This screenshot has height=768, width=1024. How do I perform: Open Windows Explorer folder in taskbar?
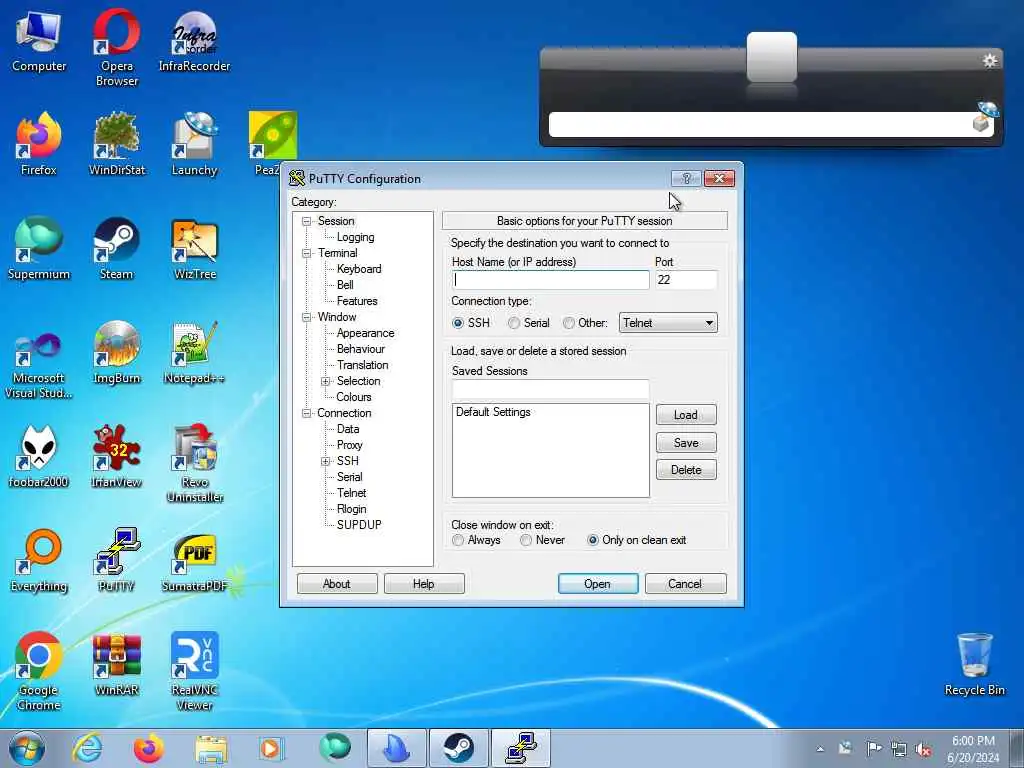click(210, 748)
